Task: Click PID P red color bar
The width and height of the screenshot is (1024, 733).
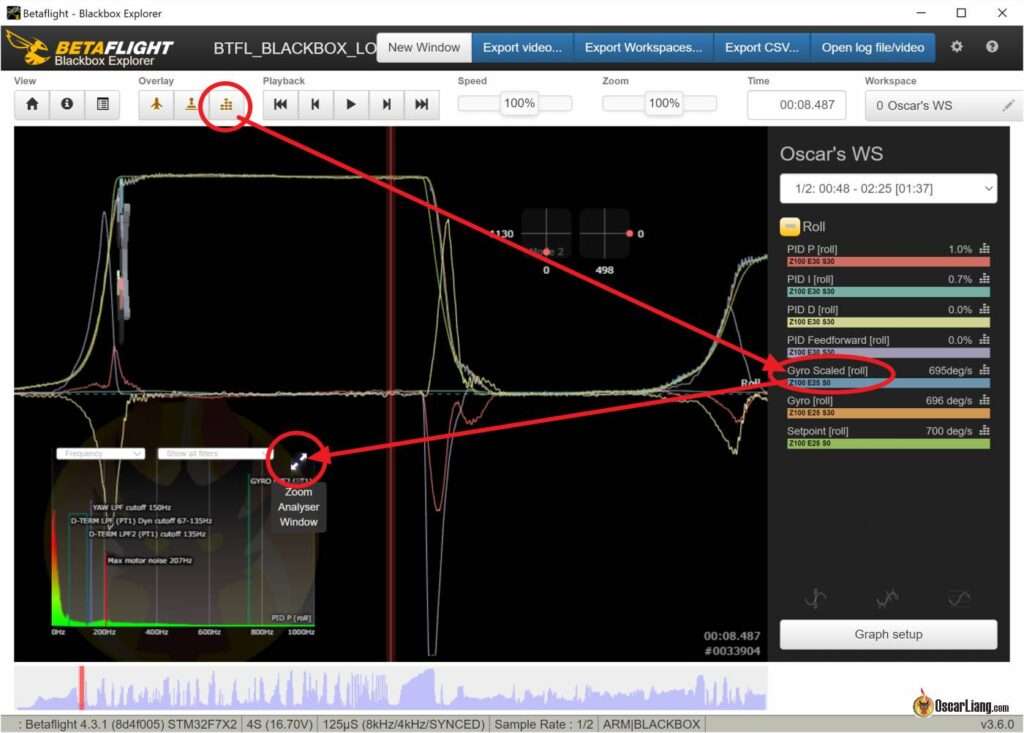Action: coord(888,261)
